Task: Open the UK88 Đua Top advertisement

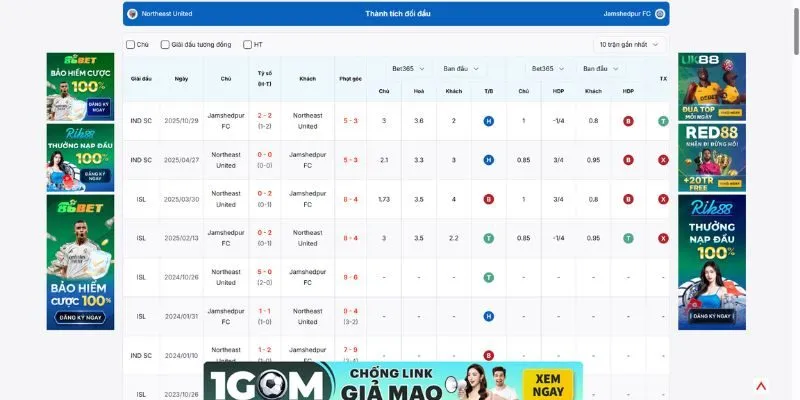Action: pos(712,87)
